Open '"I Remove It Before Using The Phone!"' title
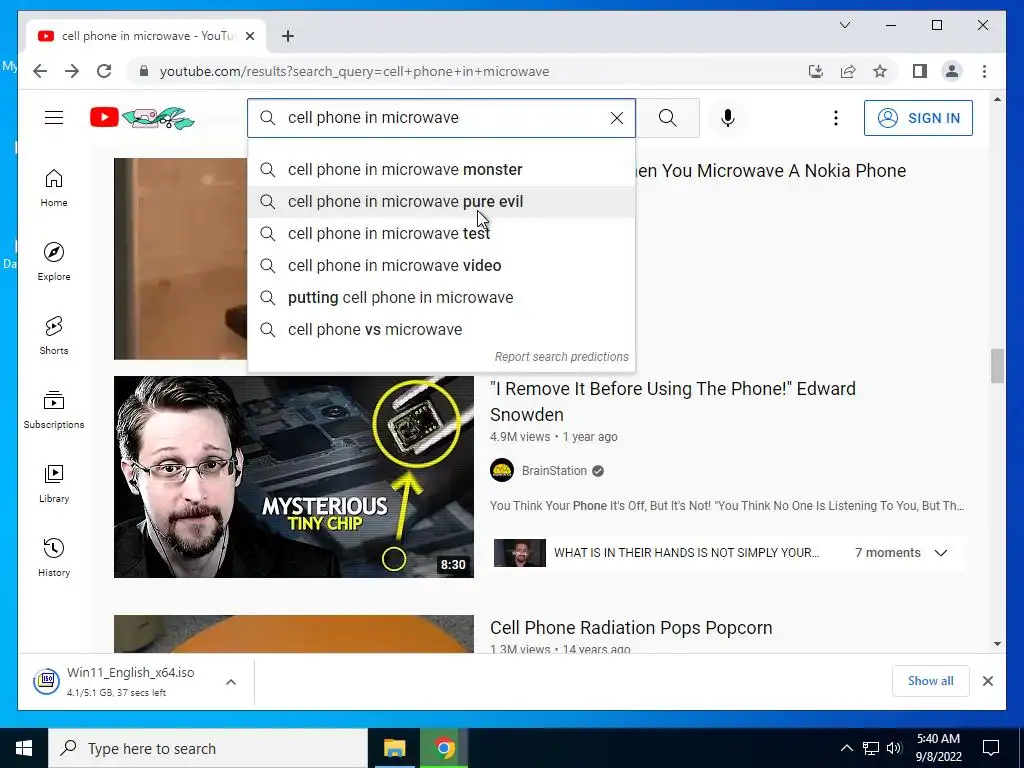Image resolution: width=1024 pixels, height=768 pixels. point(673,401)
